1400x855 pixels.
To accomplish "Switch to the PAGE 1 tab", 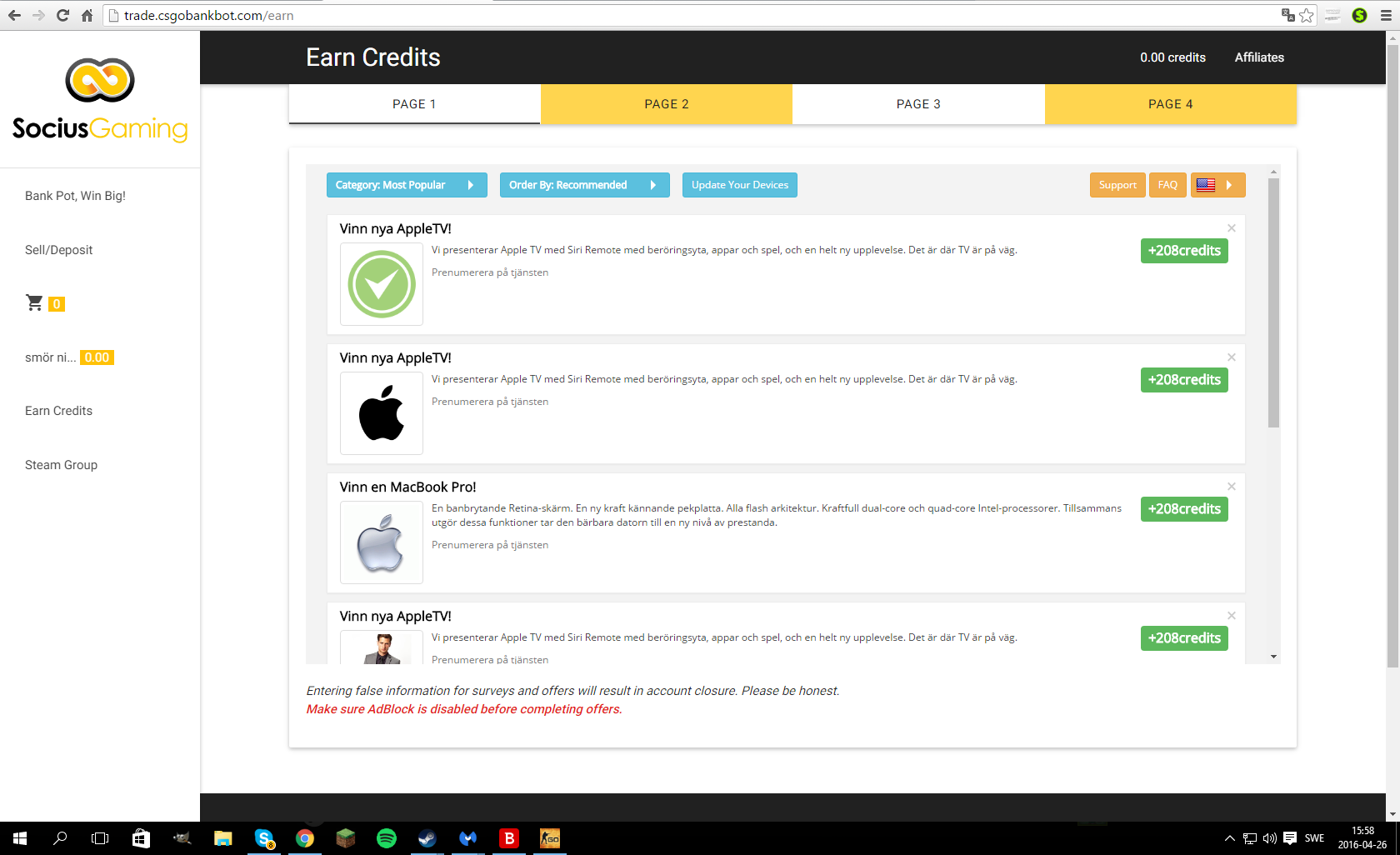I will [x=415, y=104].
